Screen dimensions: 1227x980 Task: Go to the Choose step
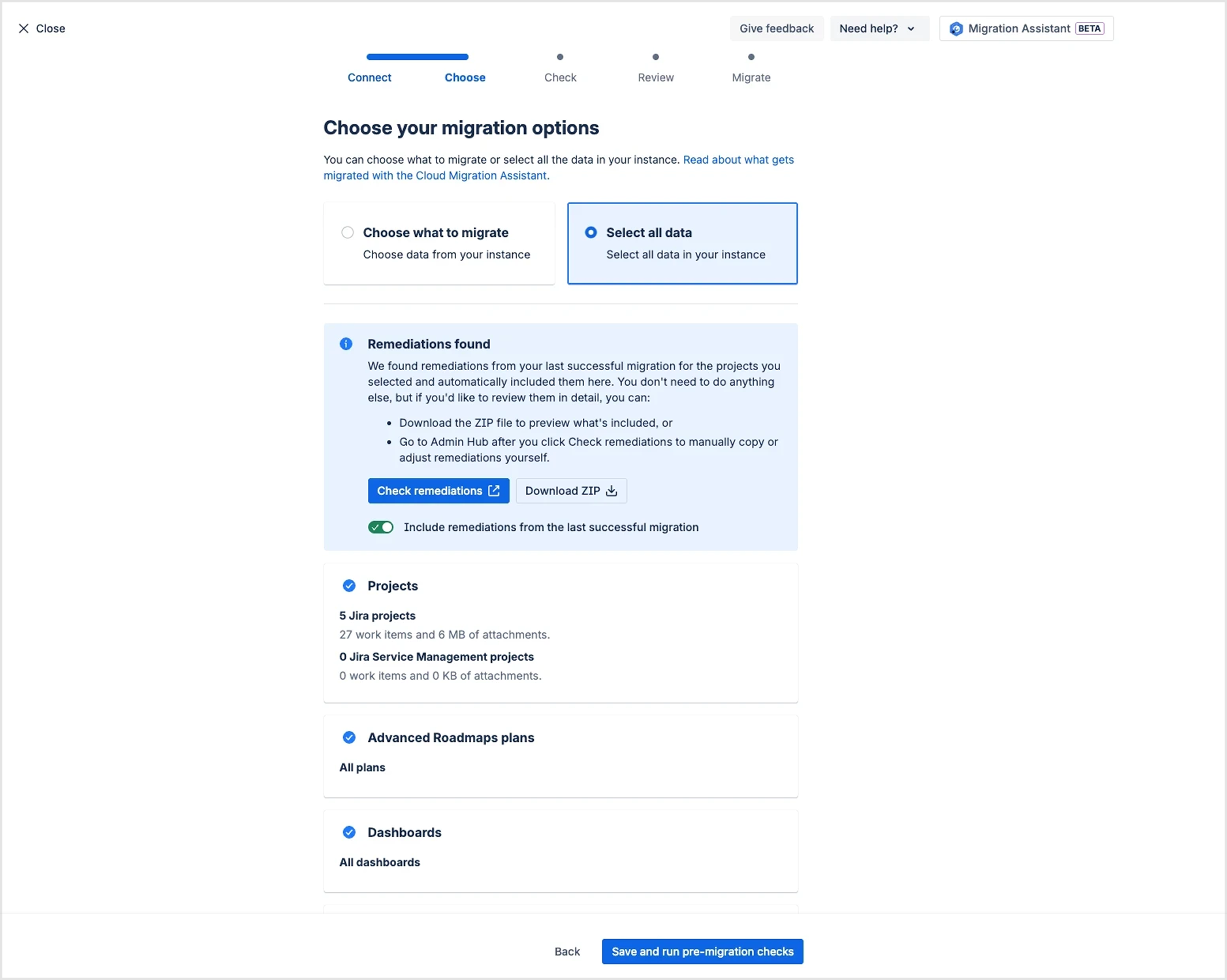[x=465, y=77]
